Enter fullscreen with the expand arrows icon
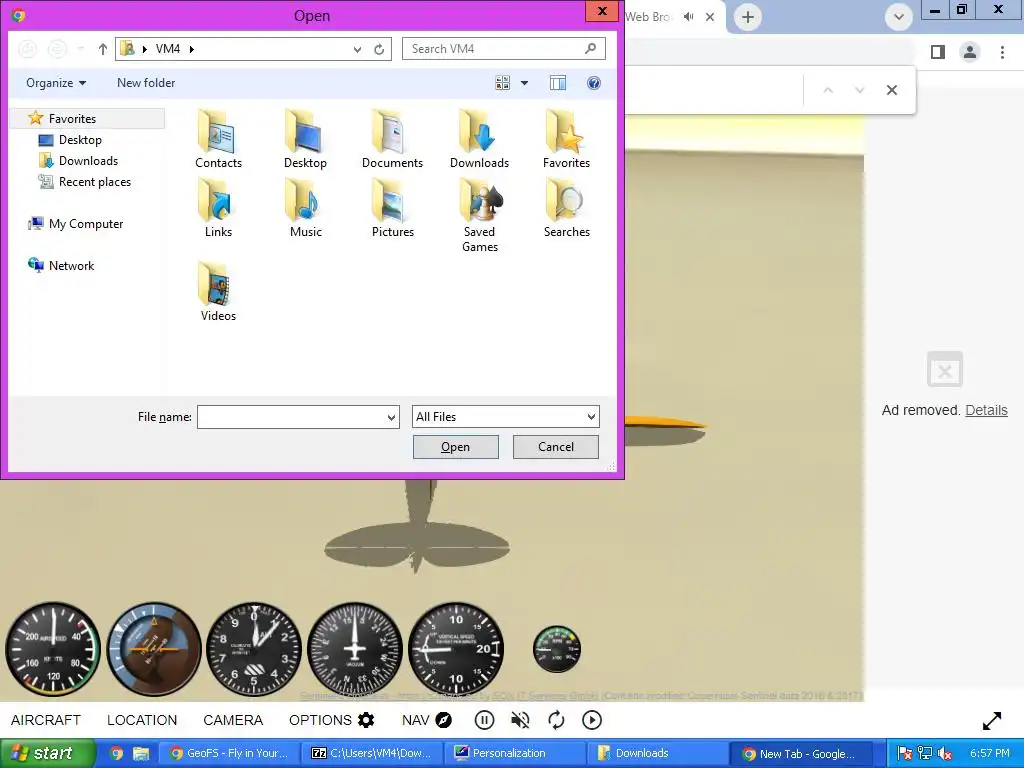Screen dimensions: 1024x768 click(992, 720)
